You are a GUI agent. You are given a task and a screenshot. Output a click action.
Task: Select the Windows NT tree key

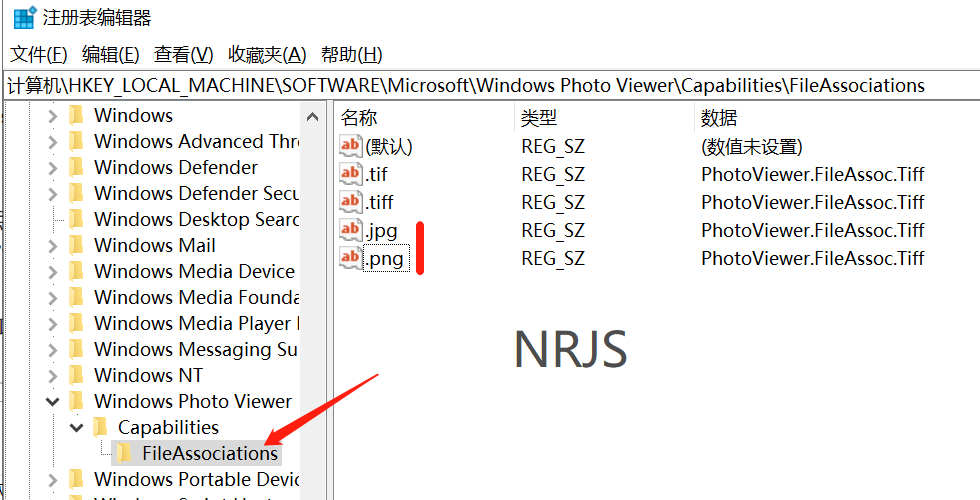148,375
